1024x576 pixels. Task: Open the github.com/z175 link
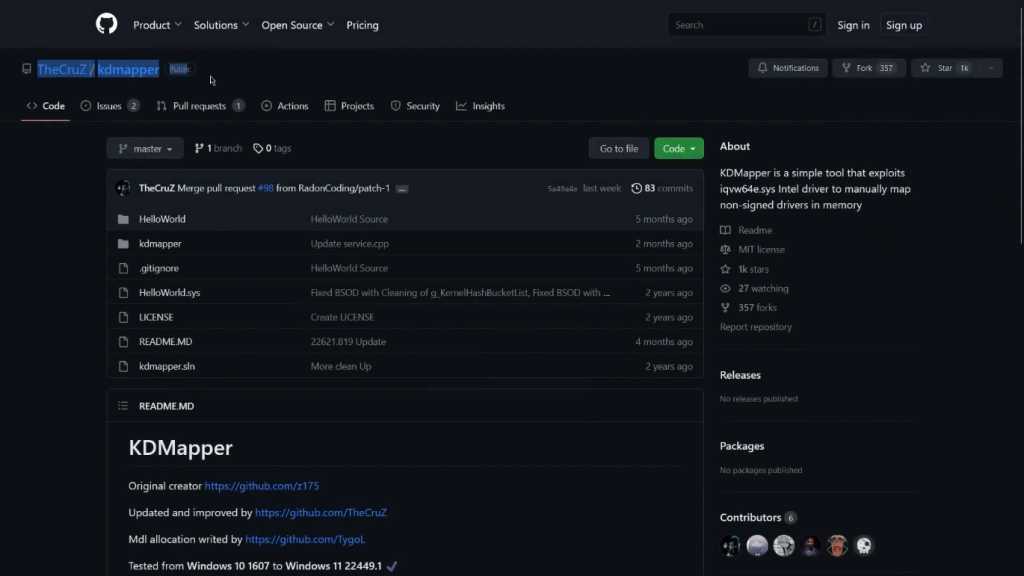[x=262, y=486]
